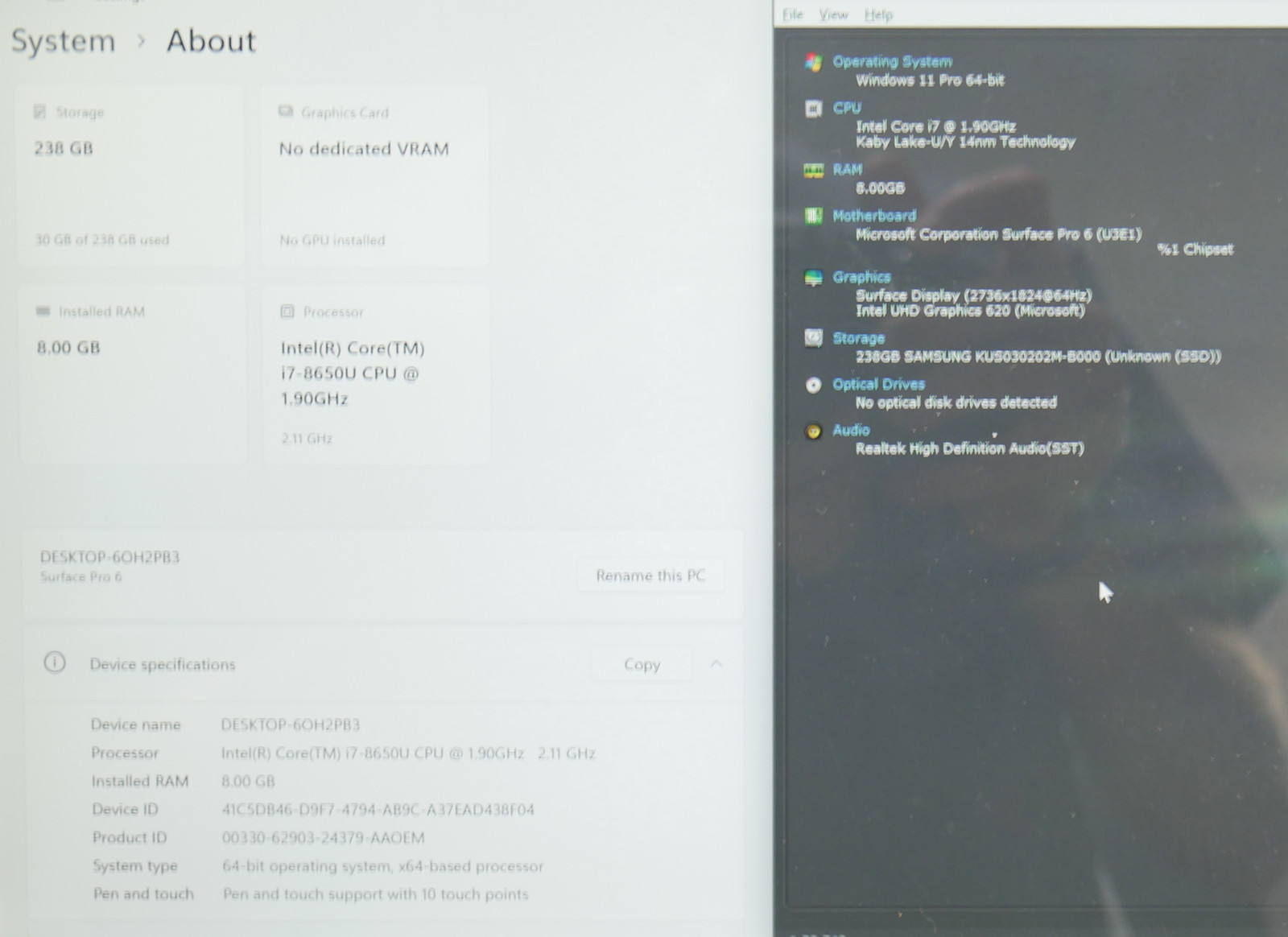Select the Pen and touch support text
The width and height of the screenshot is (1288, 937).
pyautogui.click(x=375, y=894)
